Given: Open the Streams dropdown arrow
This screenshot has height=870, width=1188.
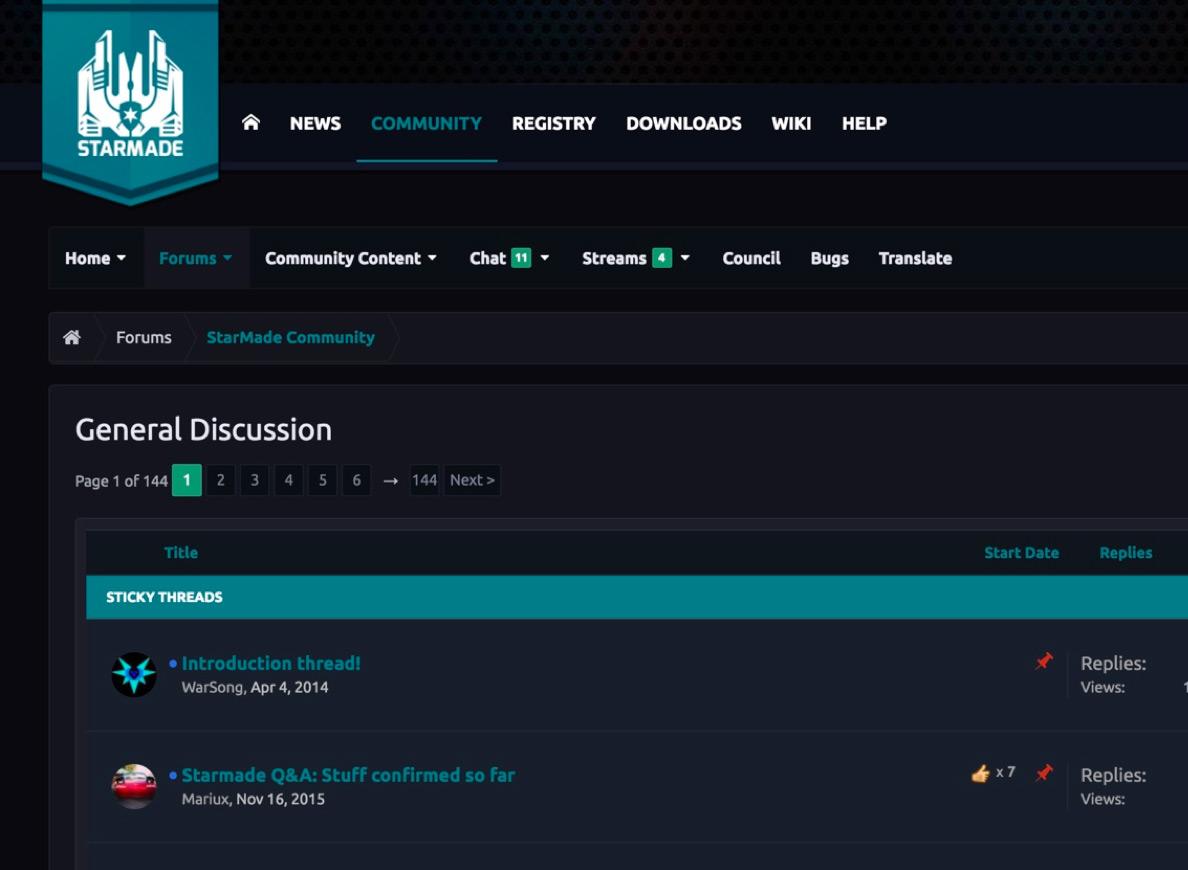Looking at the screenshot, I should pyautogui.click(x=685, y=258).
